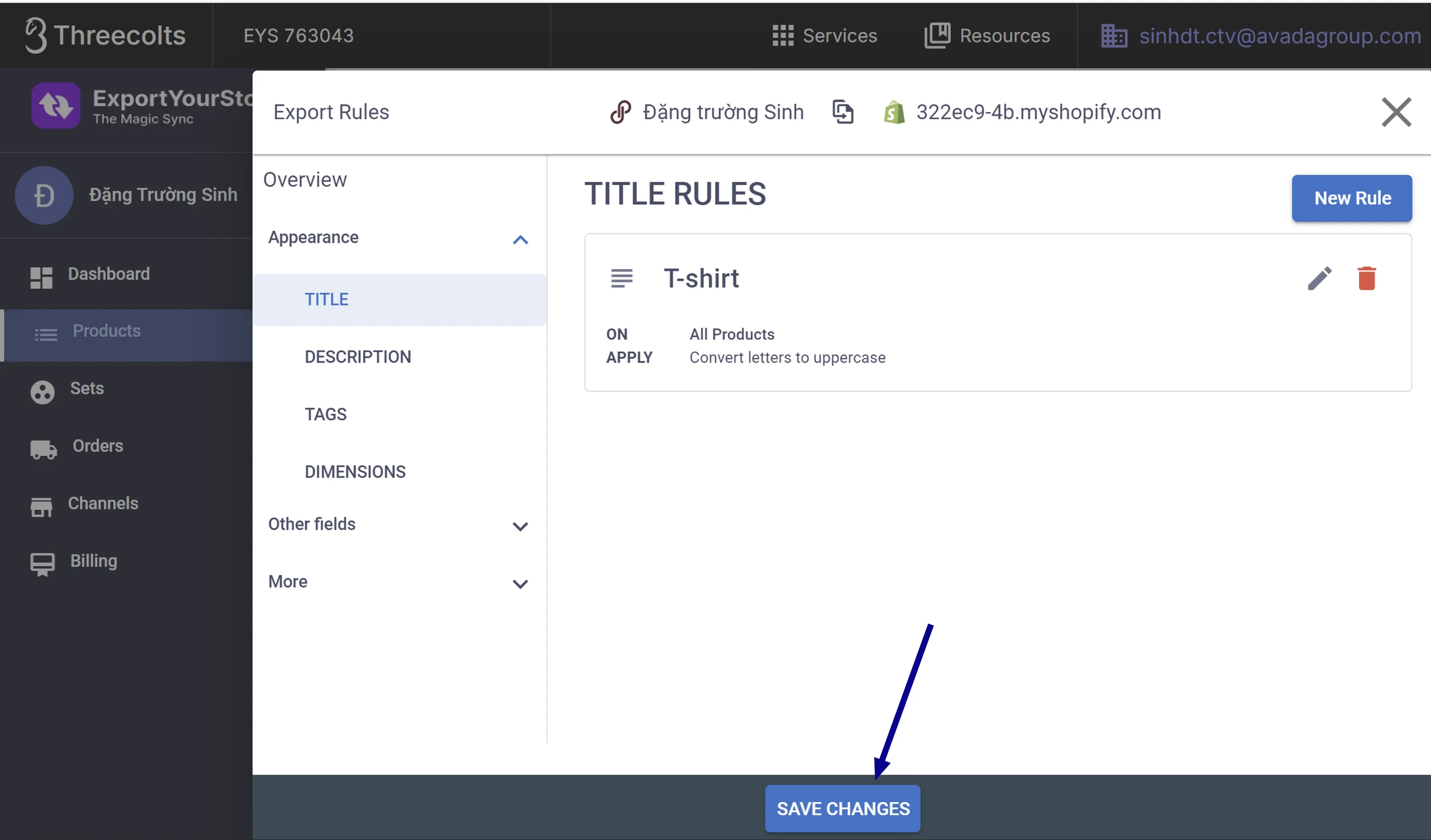Image resolution: width=1431 pixels, height=840 pixels.
Task: Select the TITLE rules tab
Action: pos(400,299)
